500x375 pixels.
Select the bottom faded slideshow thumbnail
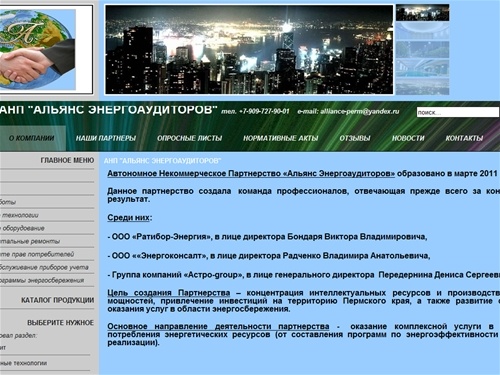tap(422, 86)
